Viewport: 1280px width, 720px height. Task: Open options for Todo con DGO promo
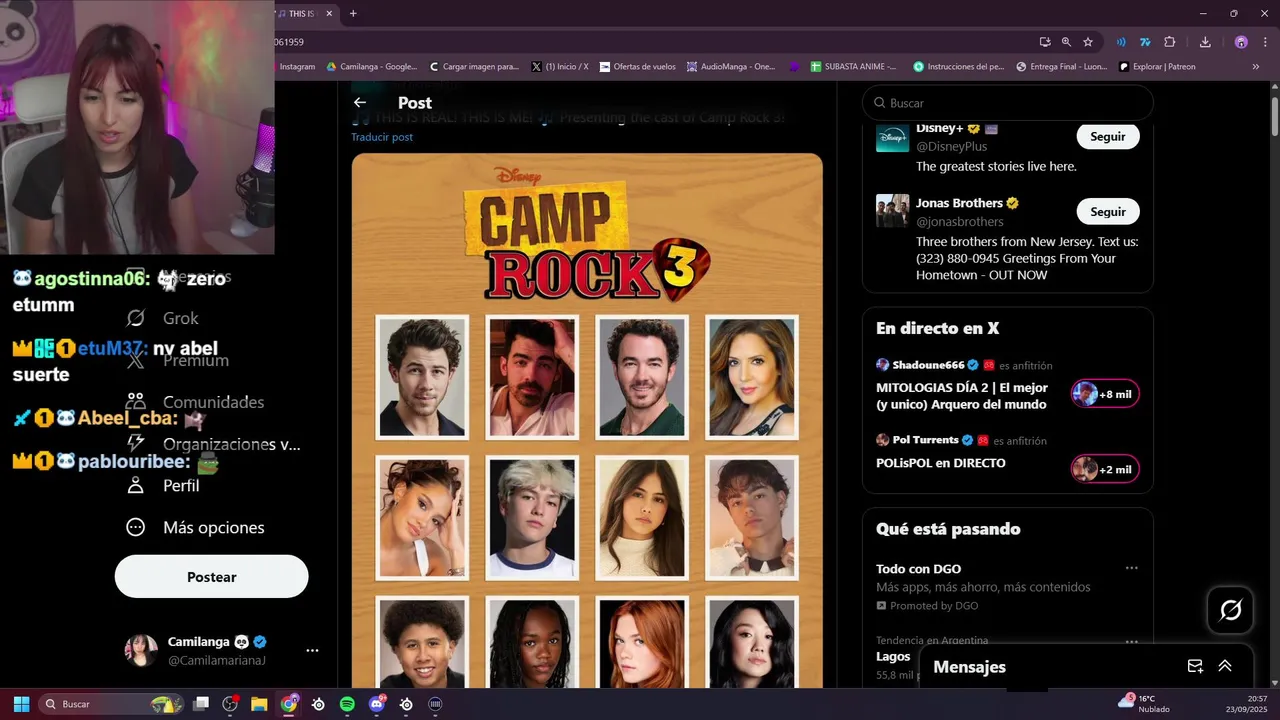pyautogui.click(x=1131, y=568)
